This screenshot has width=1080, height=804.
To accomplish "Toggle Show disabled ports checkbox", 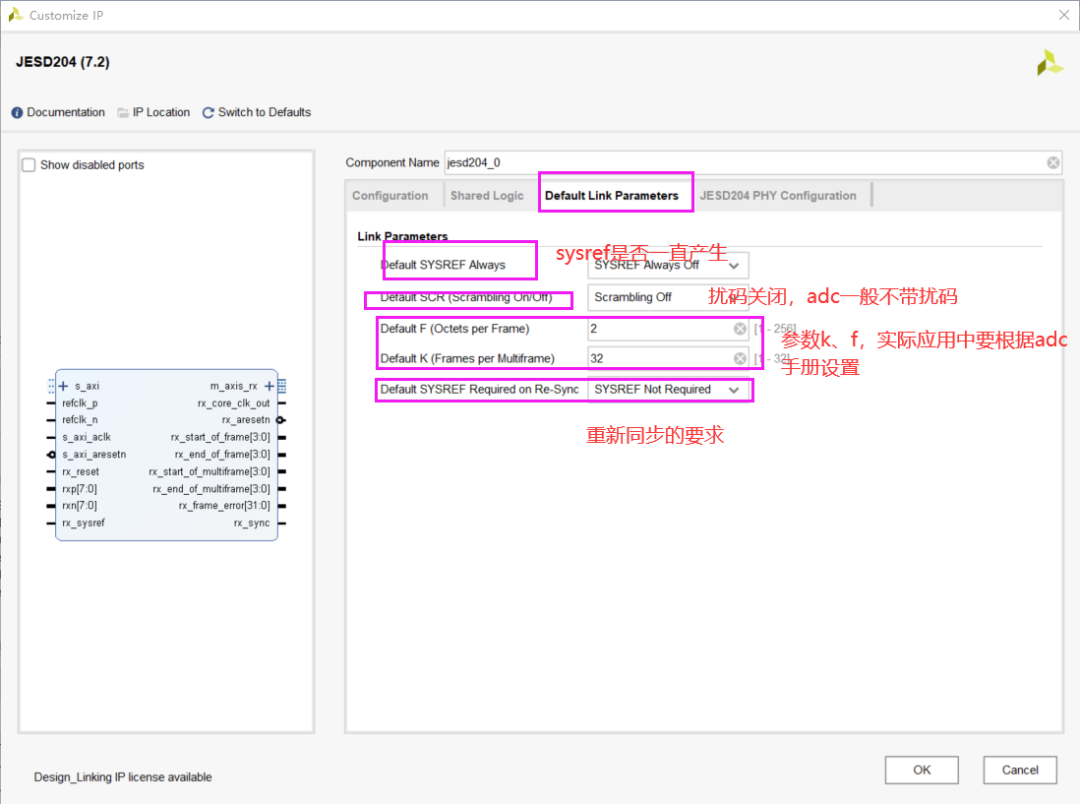I will pyautogui.click(x=29, y=165).
